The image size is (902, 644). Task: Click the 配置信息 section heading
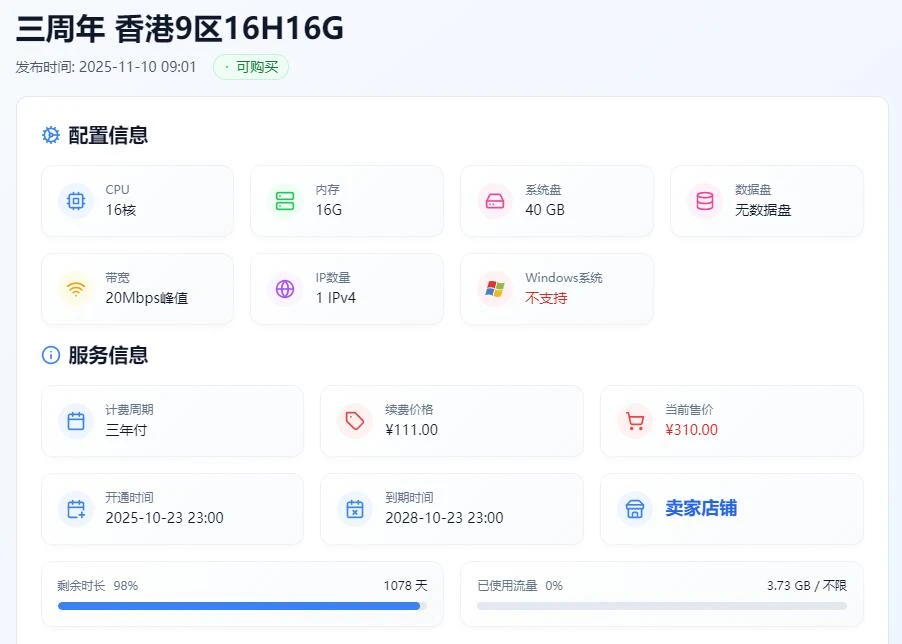click(x=108, y=135)
